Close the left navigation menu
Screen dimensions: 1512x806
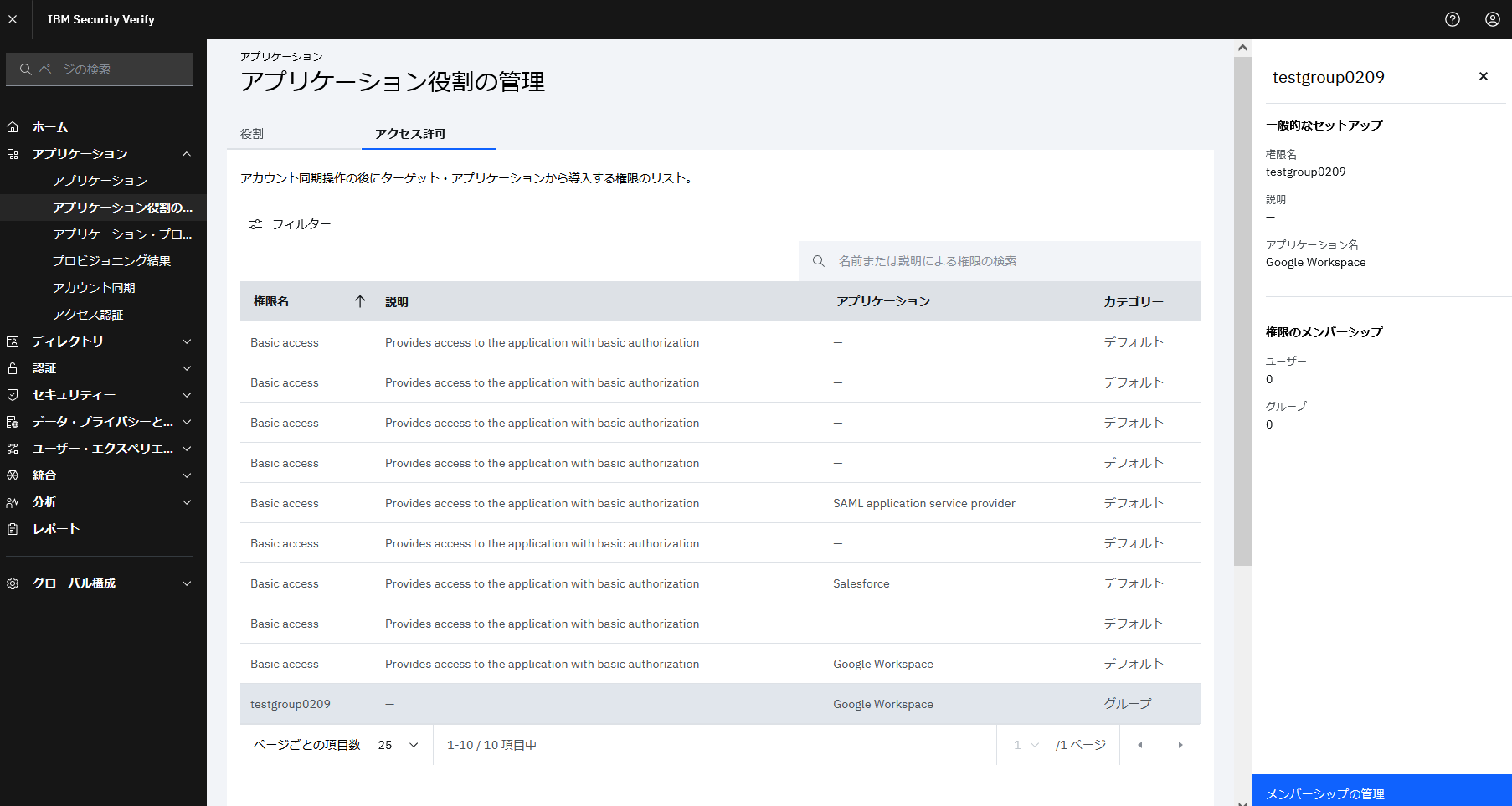[13, 19]
